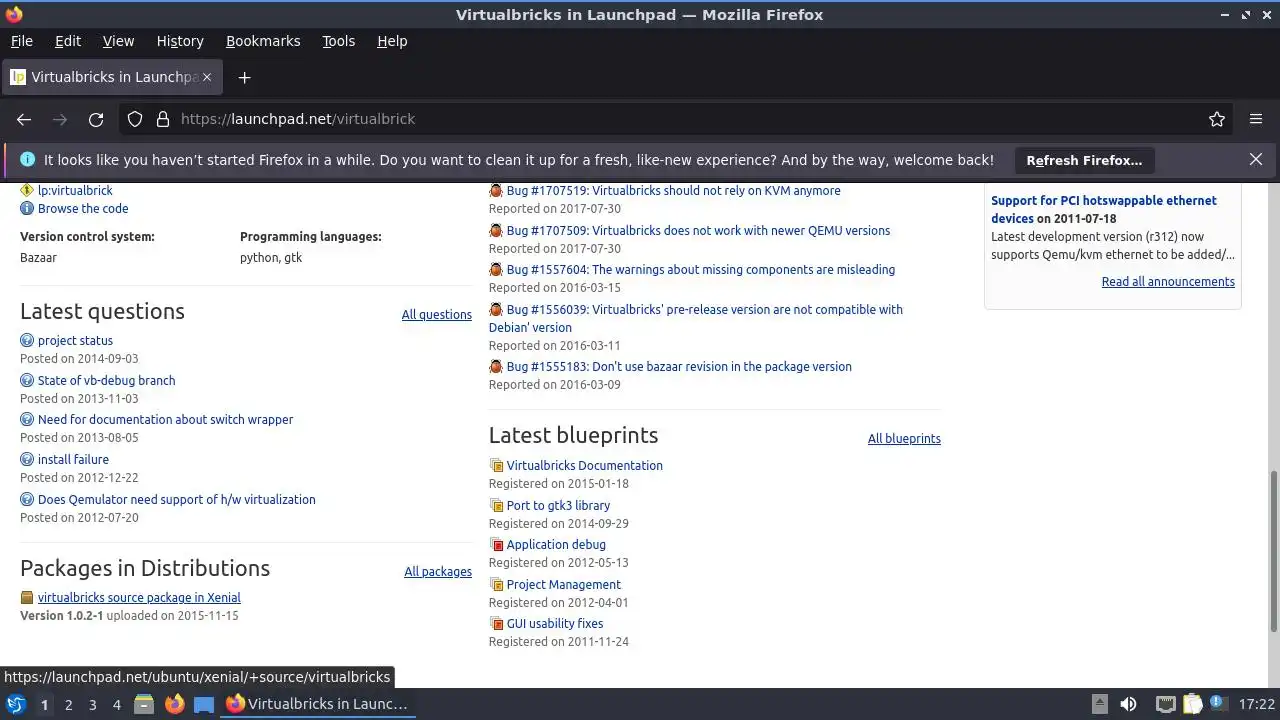
Task: Open 'State of vb-debug branch' question
Action: [106, 381]
